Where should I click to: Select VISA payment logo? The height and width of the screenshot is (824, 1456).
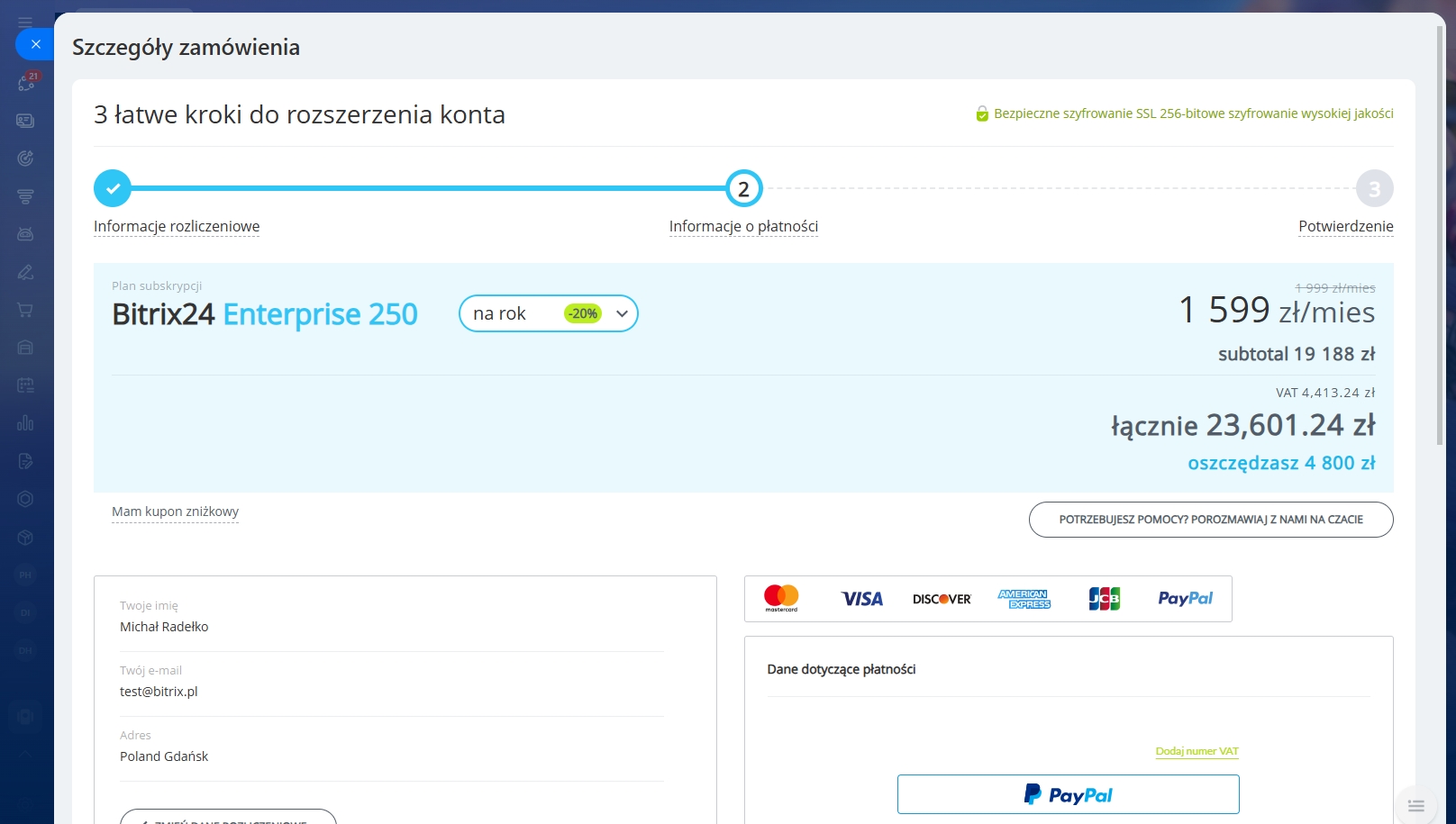click(x=862, y=599)
